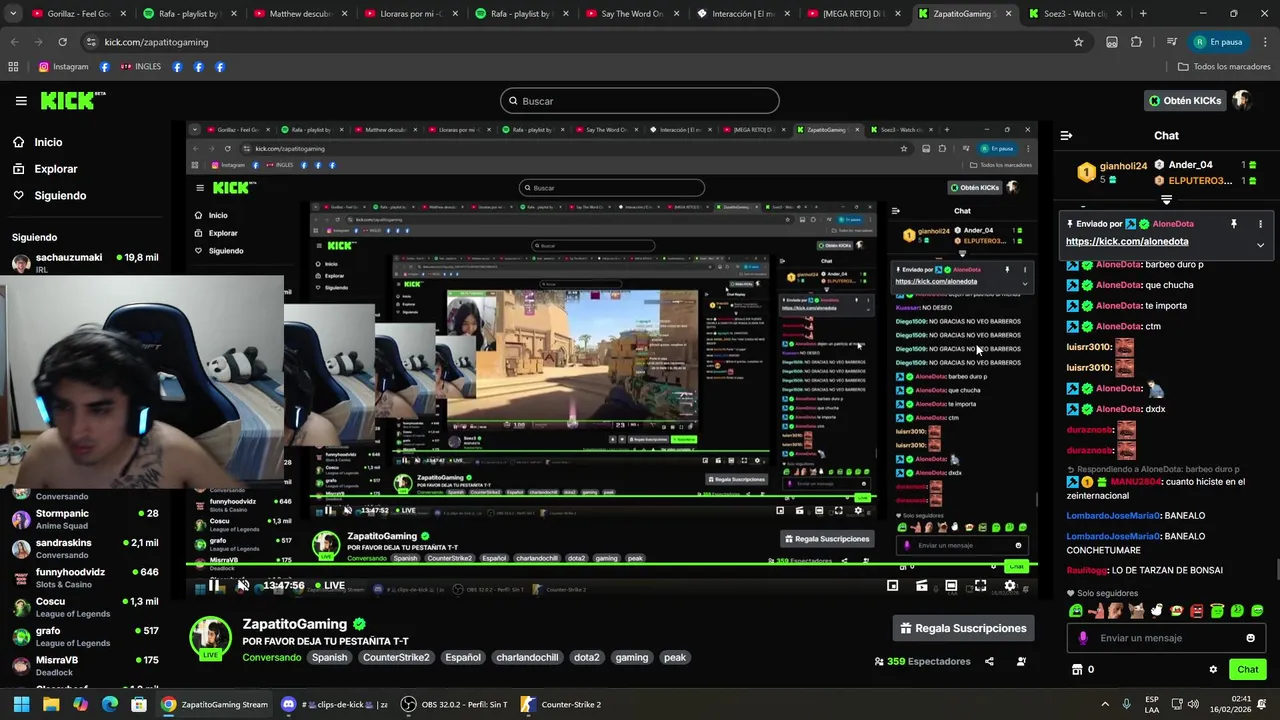This screenshot has height=720, width=1280.
Task: Click the first LombardoJoseMaria0 chat username
Action: (x=1112, y=516)
